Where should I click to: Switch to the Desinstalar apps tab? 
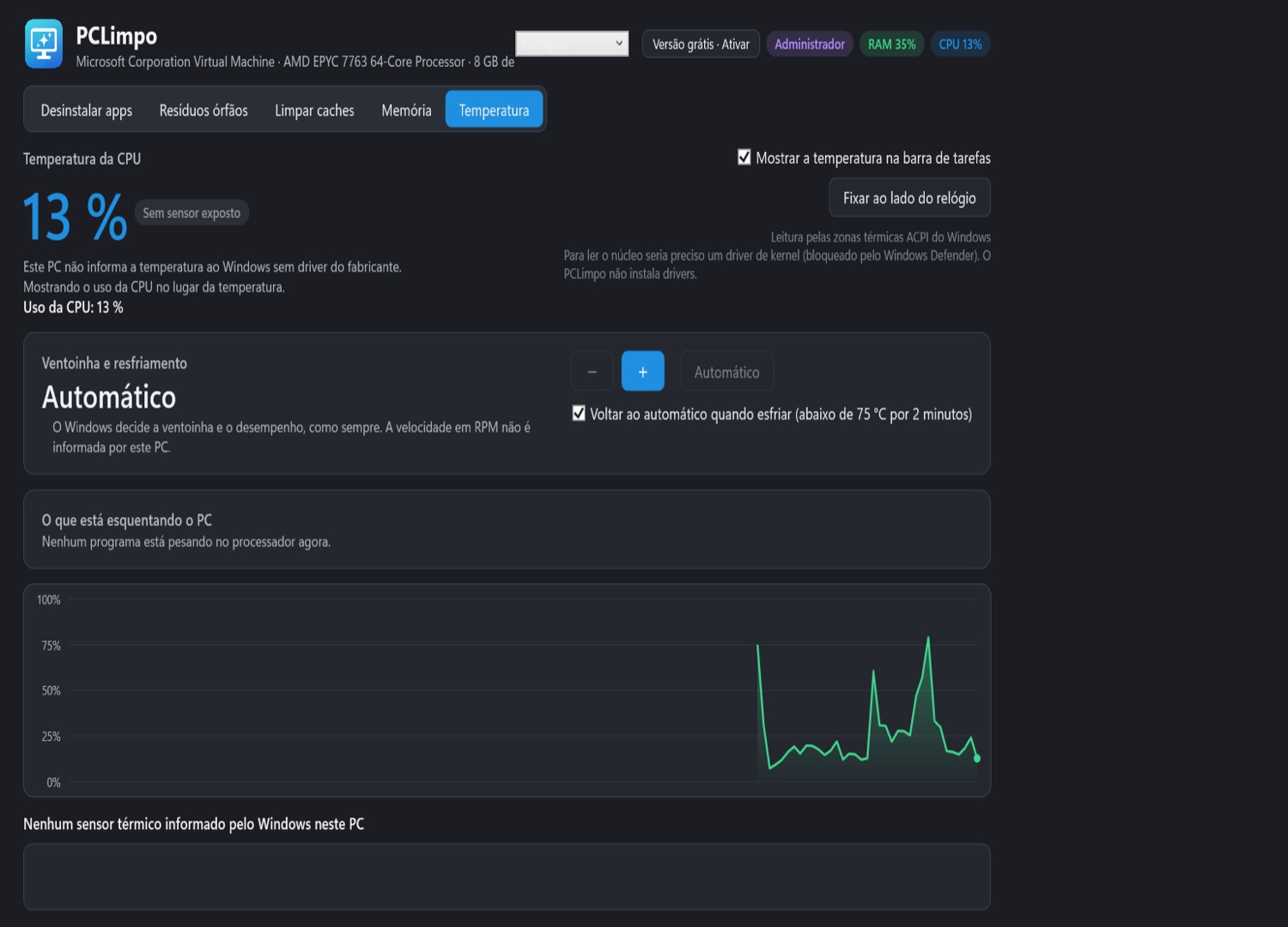pyautogui.click(x=87, y=110)
